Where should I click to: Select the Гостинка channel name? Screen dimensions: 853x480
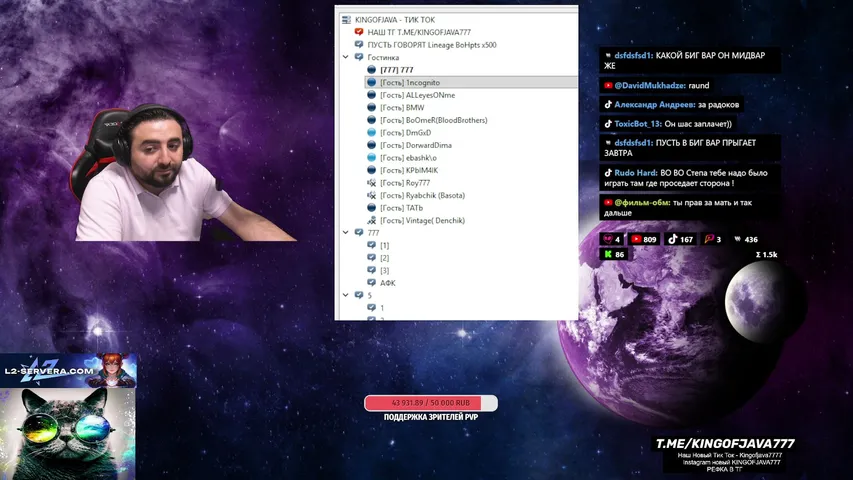coord(383,57)
